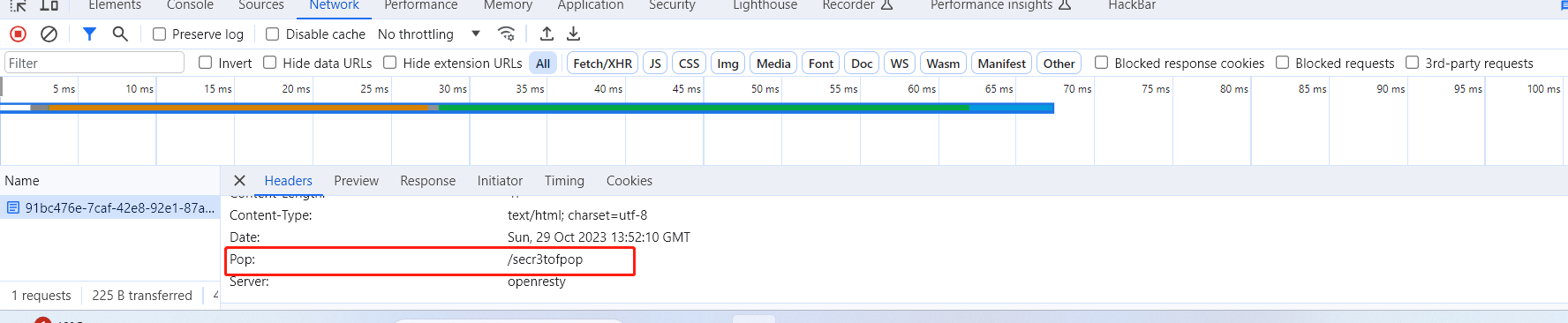Enable Preserve log checkbox
The width and height of the screenshot is (1568, 323).
159,34
